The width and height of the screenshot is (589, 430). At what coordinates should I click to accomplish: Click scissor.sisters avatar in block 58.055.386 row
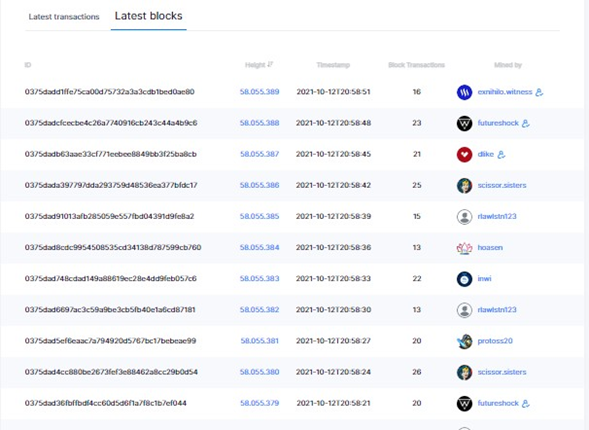[x=464, y=186]
